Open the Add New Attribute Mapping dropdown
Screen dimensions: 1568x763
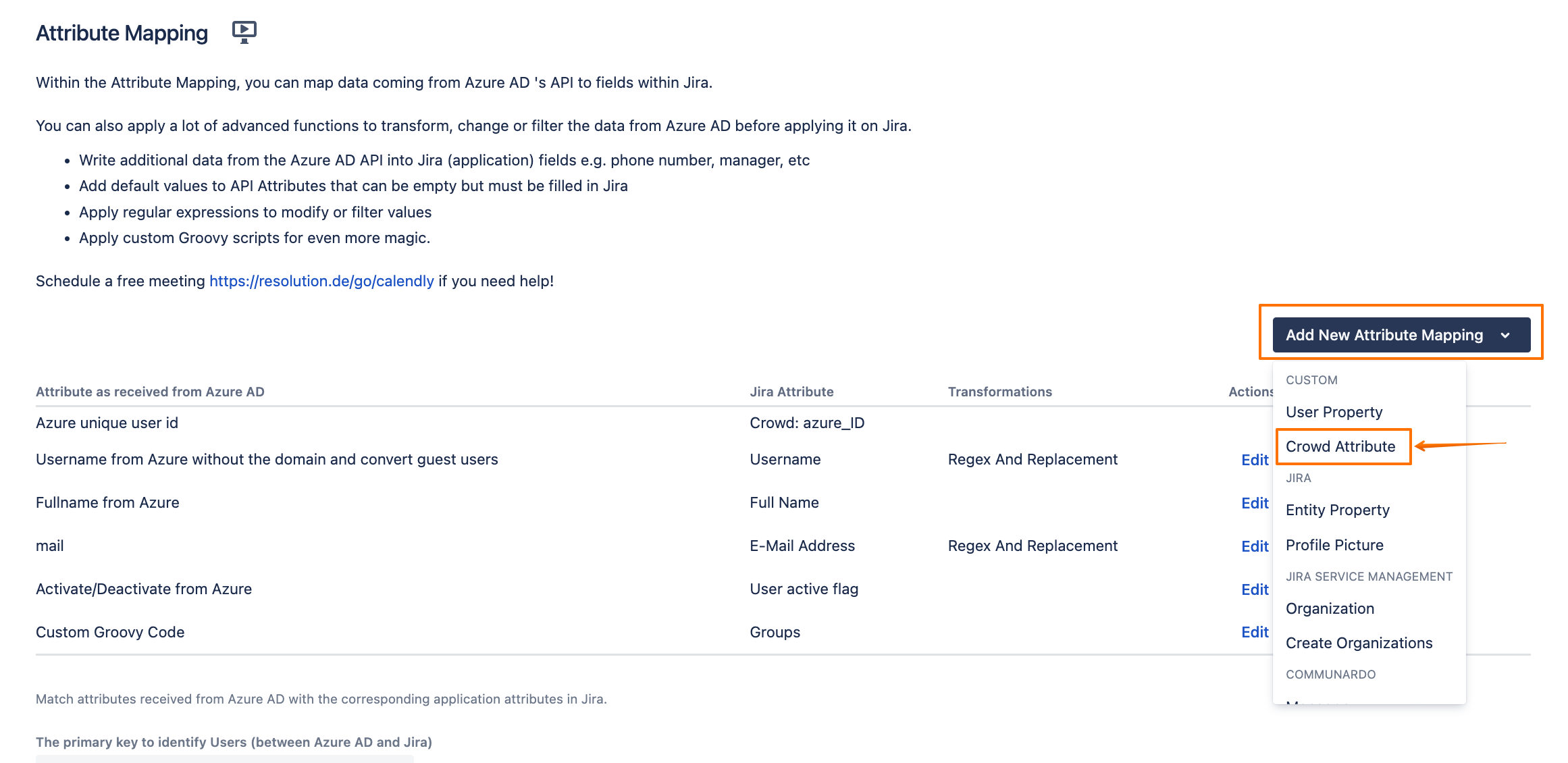[x=1384, y=335]
